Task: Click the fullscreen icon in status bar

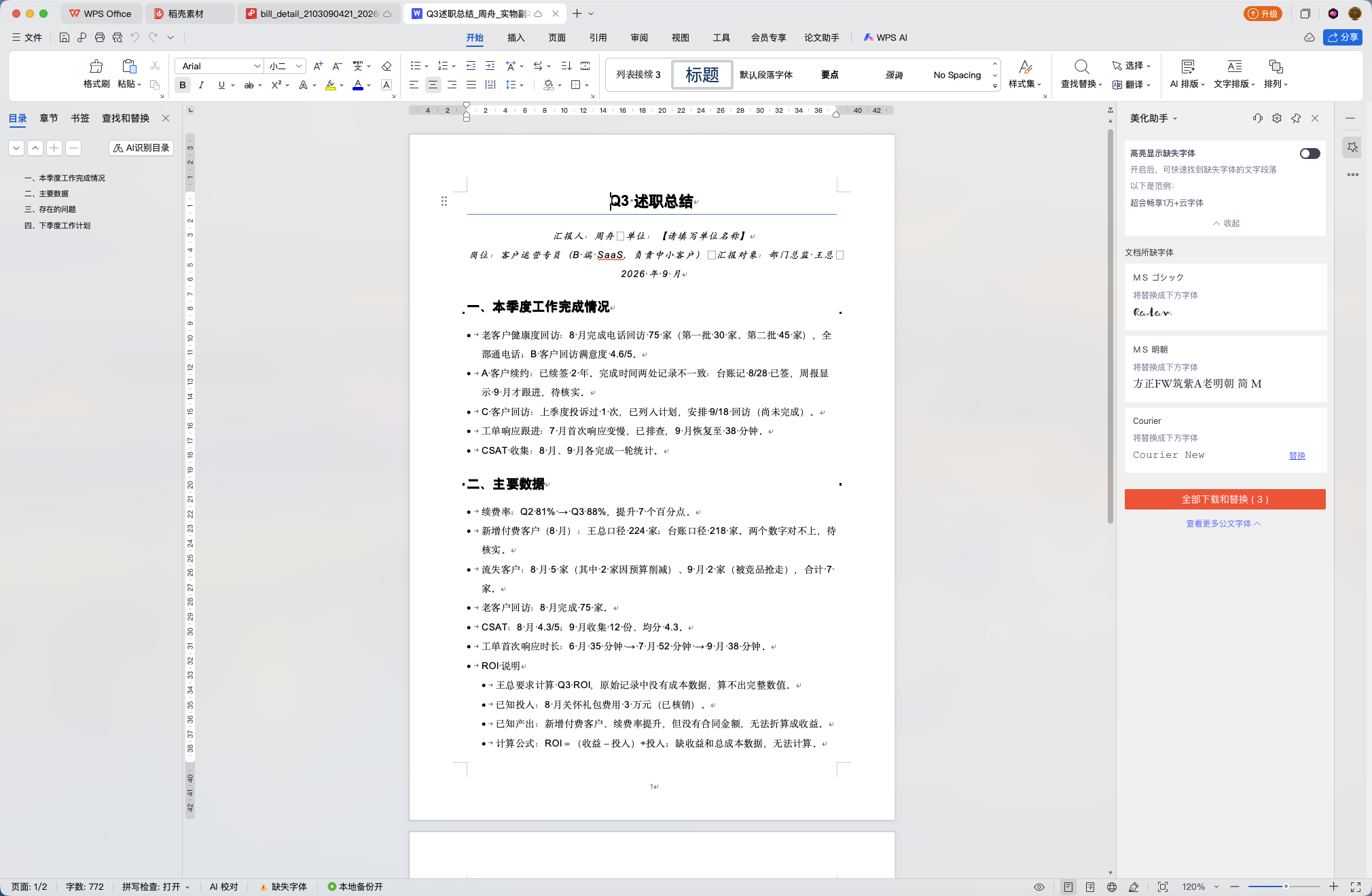Action: coord(1356,886)
